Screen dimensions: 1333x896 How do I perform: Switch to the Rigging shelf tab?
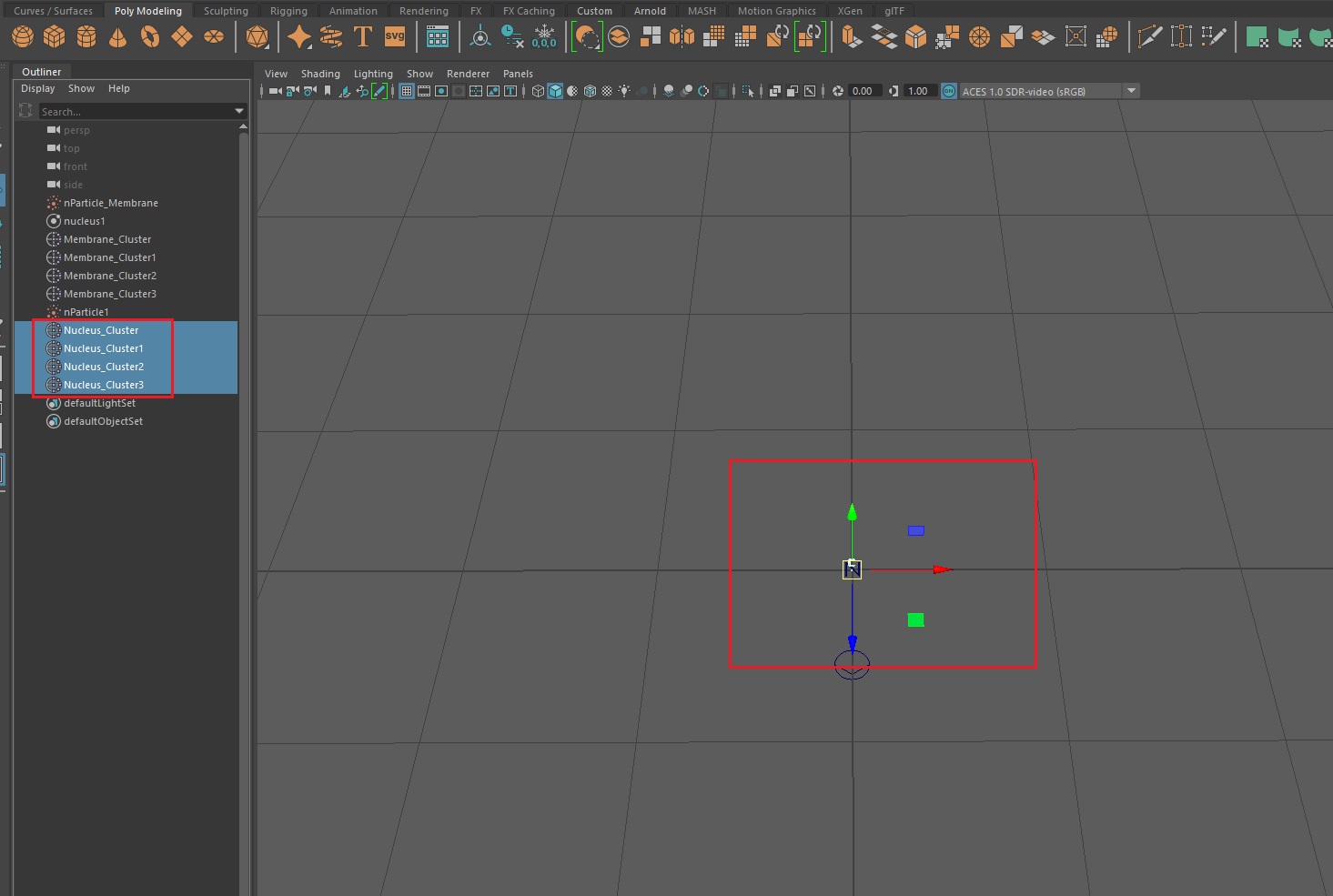point(288,11)
